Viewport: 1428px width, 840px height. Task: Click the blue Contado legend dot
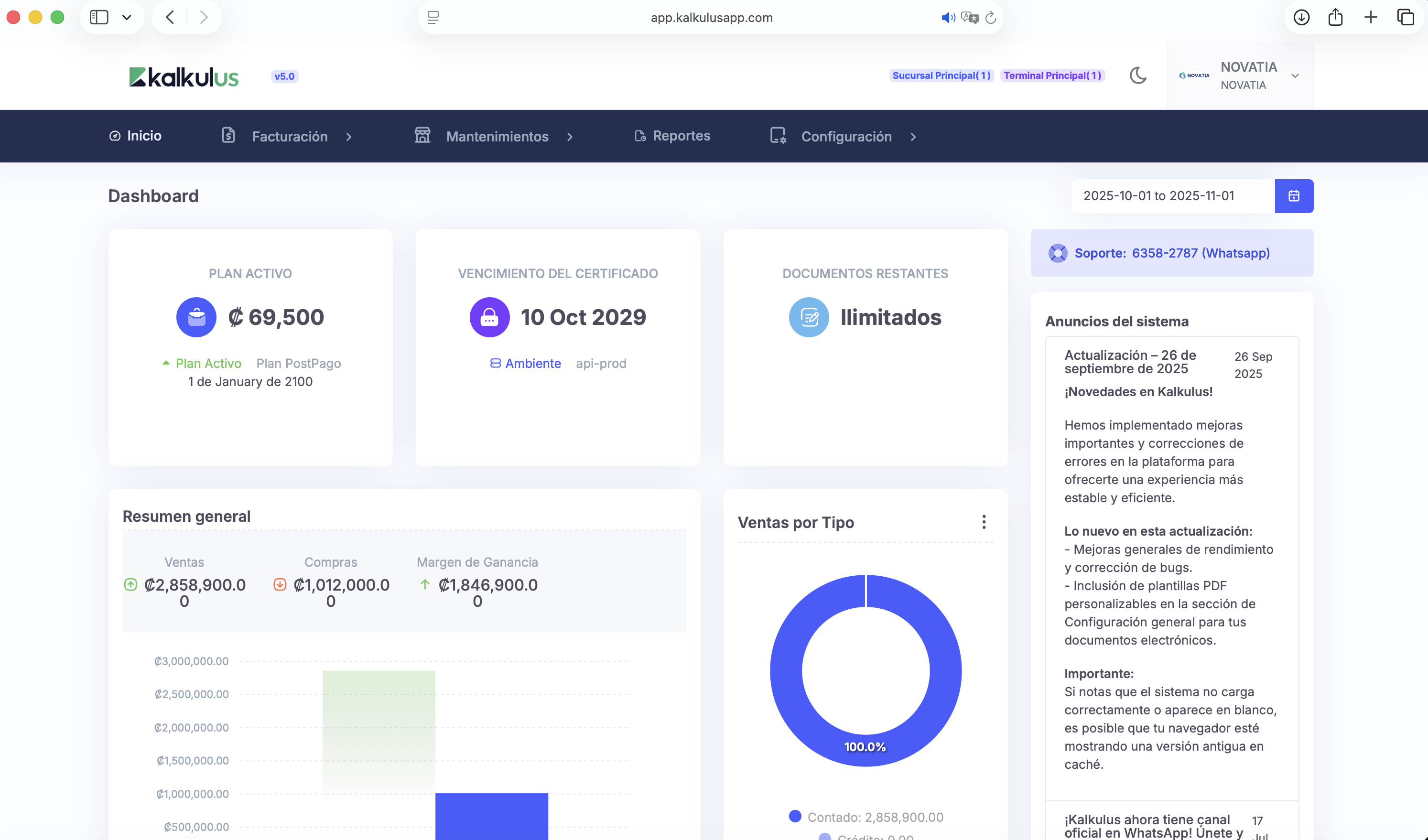(x=795, y=816)
